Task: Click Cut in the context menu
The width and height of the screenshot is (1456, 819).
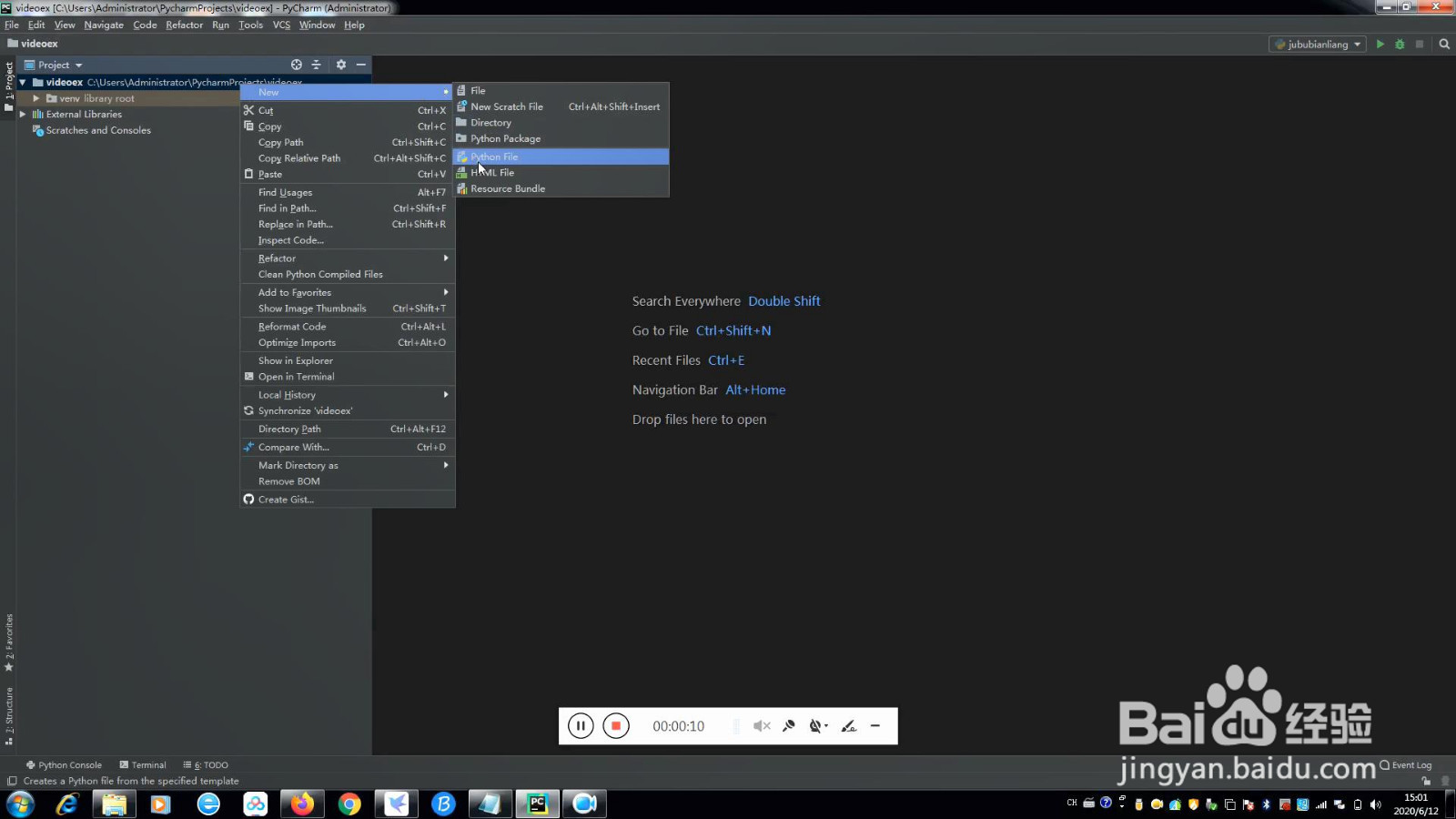Action: [348, 110]
